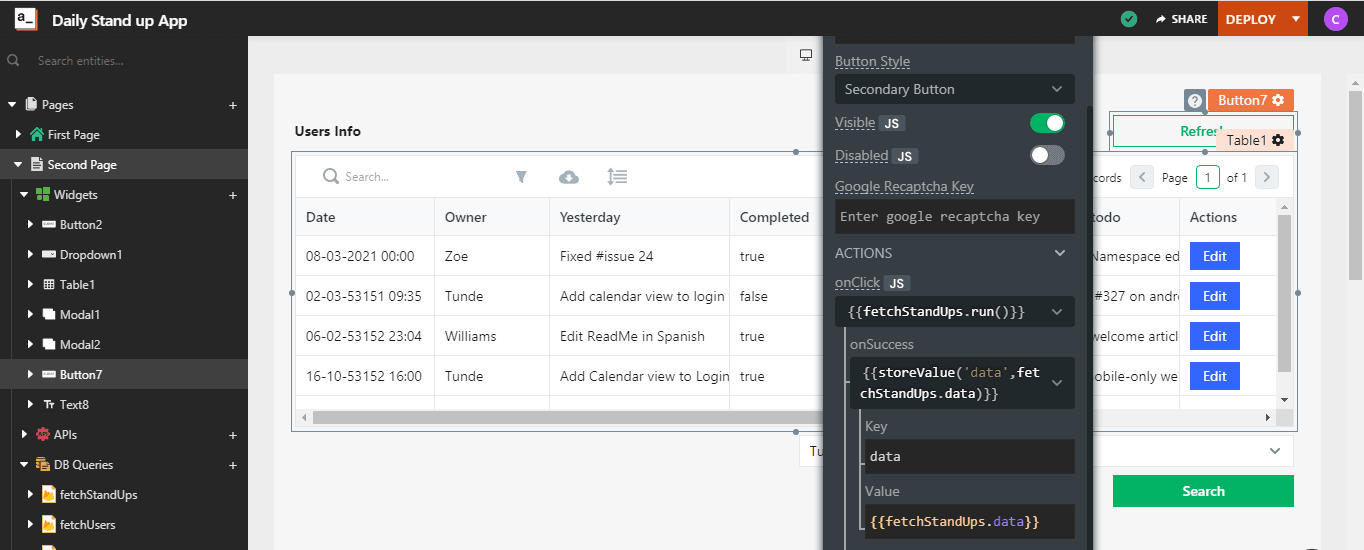The height and width of the screenshot is (550, 1364).
Task: Open the Button Style dropdown
Action: pyautogui.click(x=954, y=89)
